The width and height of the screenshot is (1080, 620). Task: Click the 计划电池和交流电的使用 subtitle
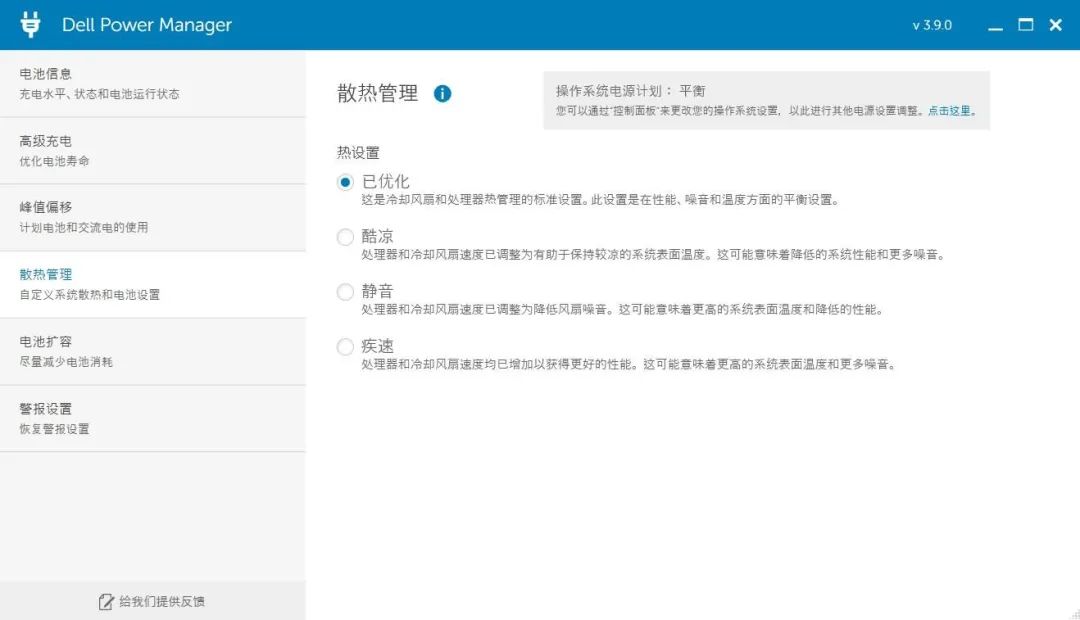tap(83, 227)
